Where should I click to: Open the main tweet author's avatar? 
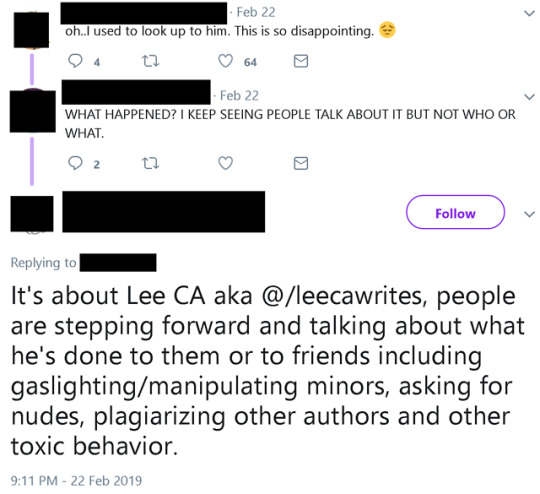click(x=32, y=214)
